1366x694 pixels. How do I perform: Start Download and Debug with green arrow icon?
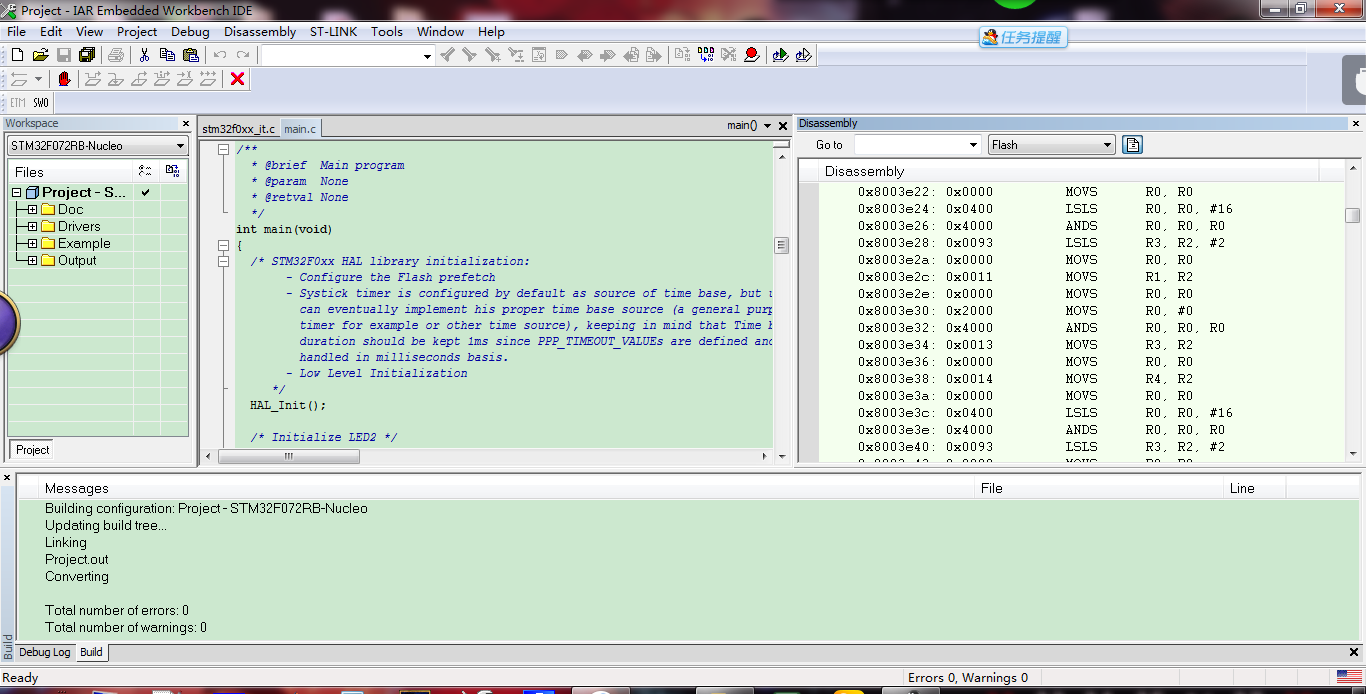pyautogui.click(x=780, y=55)
